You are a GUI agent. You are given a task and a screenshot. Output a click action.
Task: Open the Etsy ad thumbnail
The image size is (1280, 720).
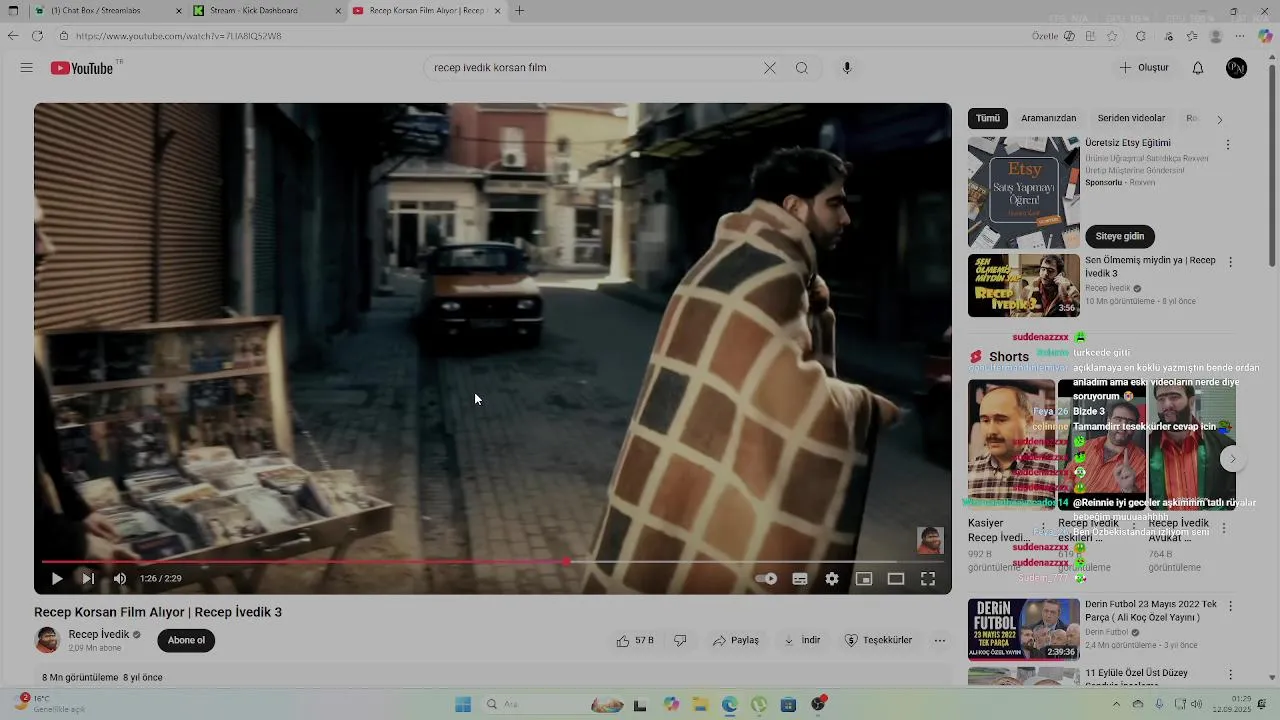[1023, 193]
